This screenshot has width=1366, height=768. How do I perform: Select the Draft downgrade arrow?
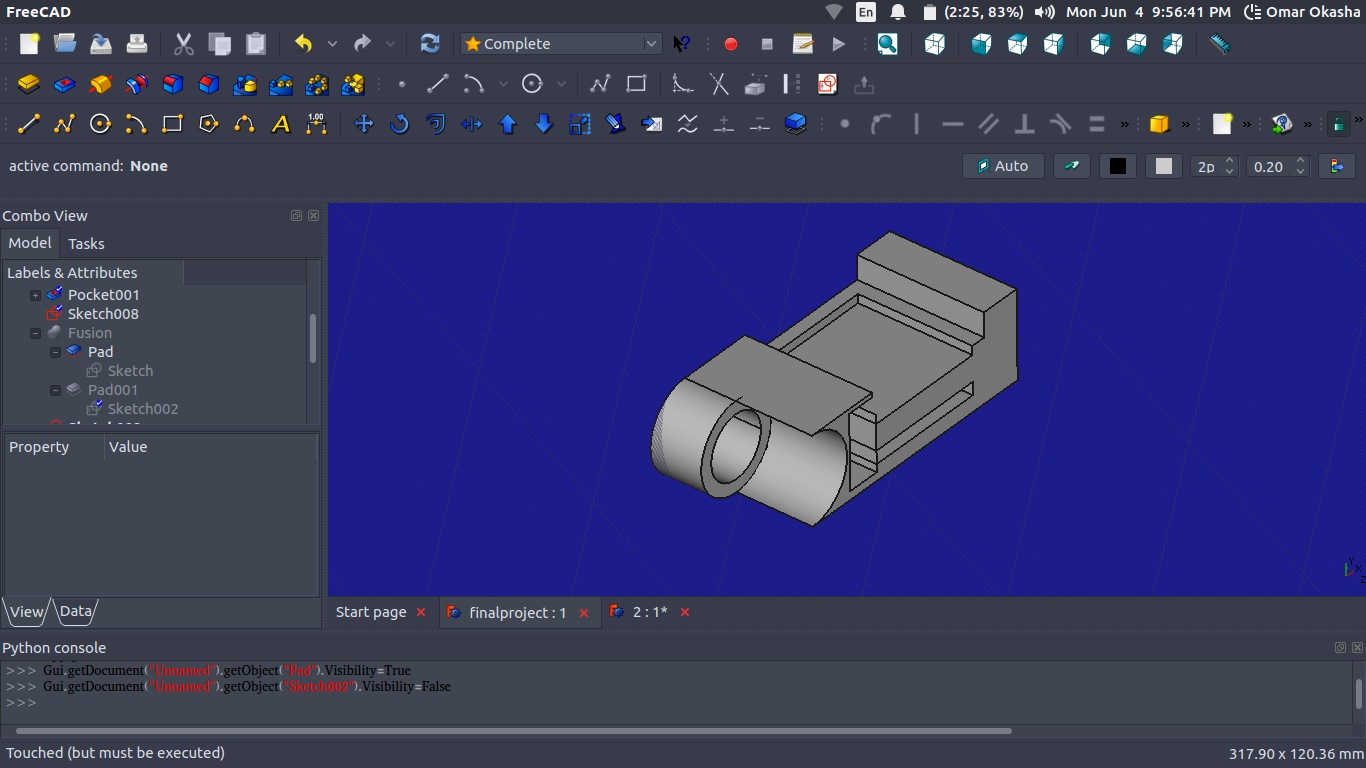[544, 124]
